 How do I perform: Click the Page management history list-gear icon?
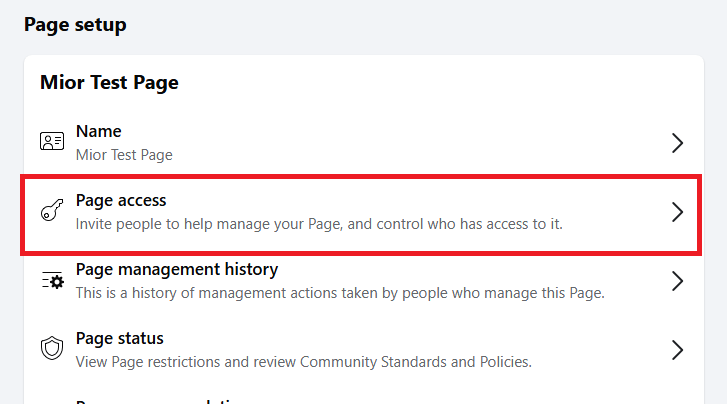click(x=52, y=281)
